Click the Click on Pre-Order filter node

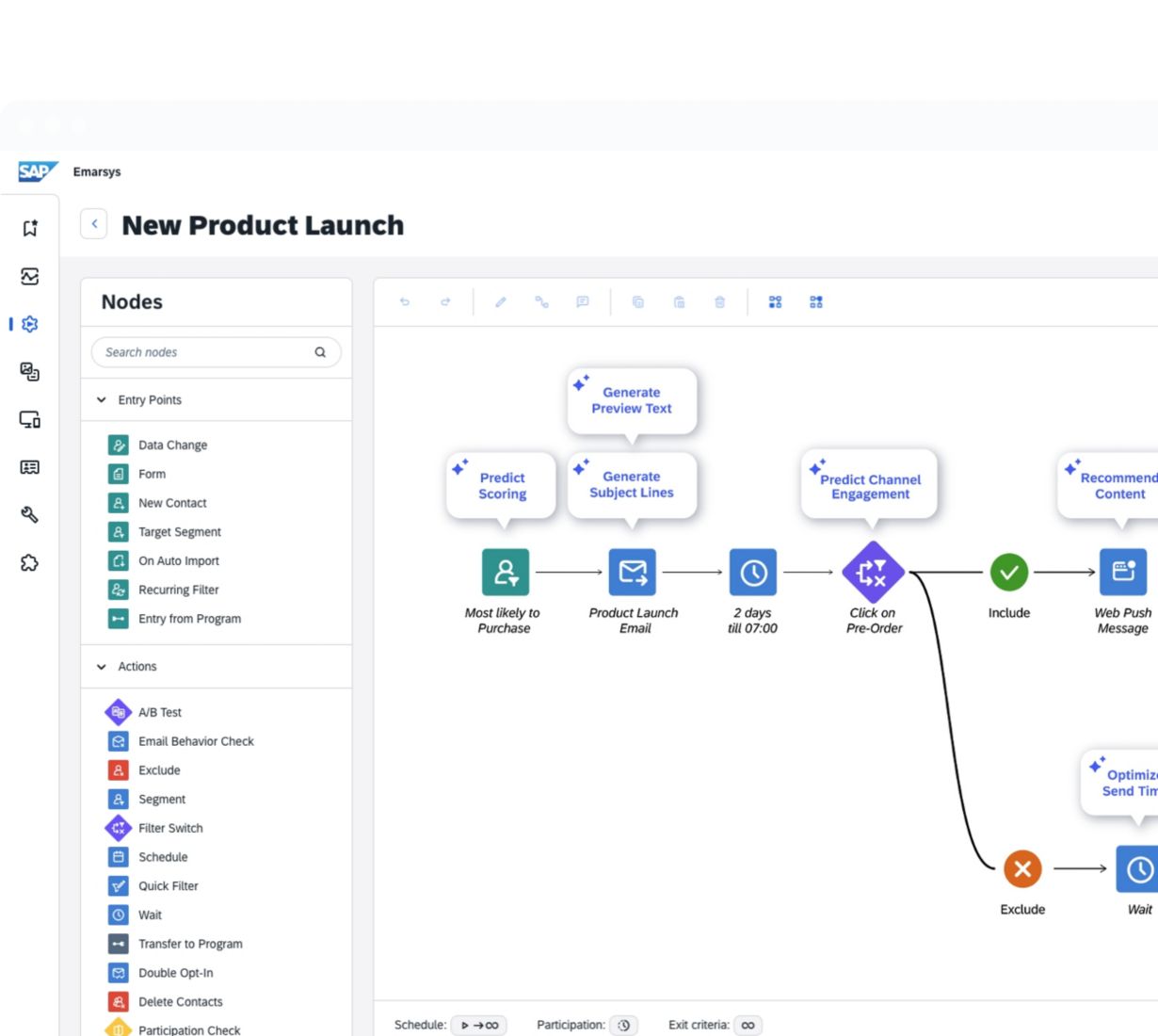point(873,573)
